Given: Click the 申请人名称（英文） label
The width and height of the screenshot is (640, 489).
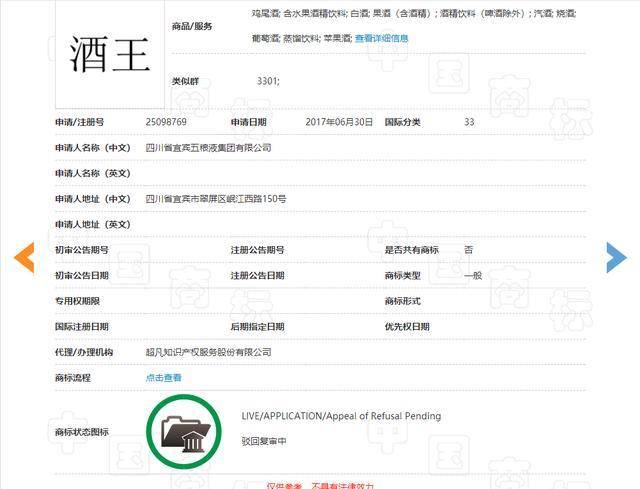Looking at the screenshot, I should point(93,173).
